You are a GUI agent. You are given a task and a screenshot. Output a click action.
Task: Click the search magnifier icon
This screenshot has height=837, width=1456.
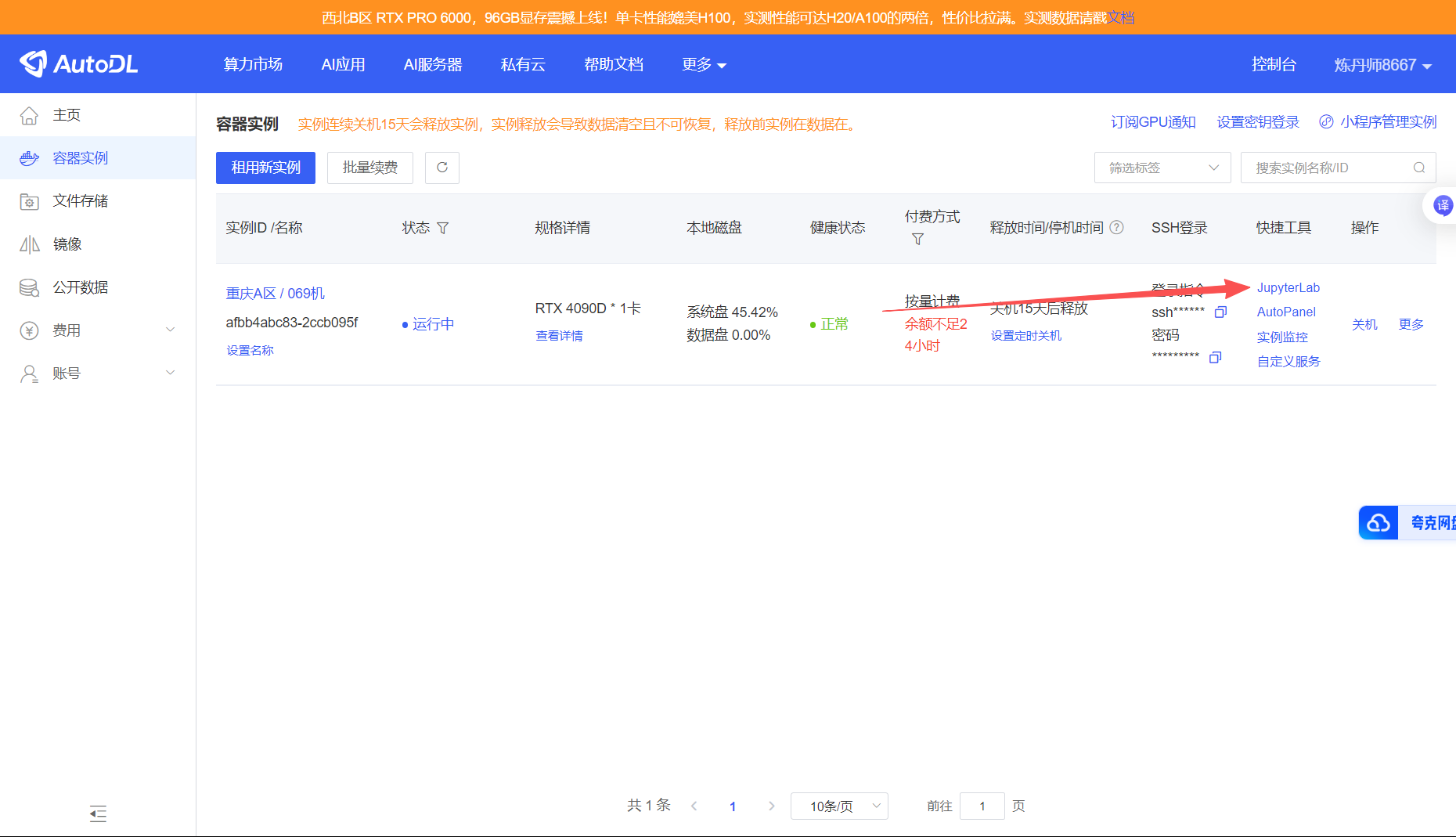pos(1418,168)
